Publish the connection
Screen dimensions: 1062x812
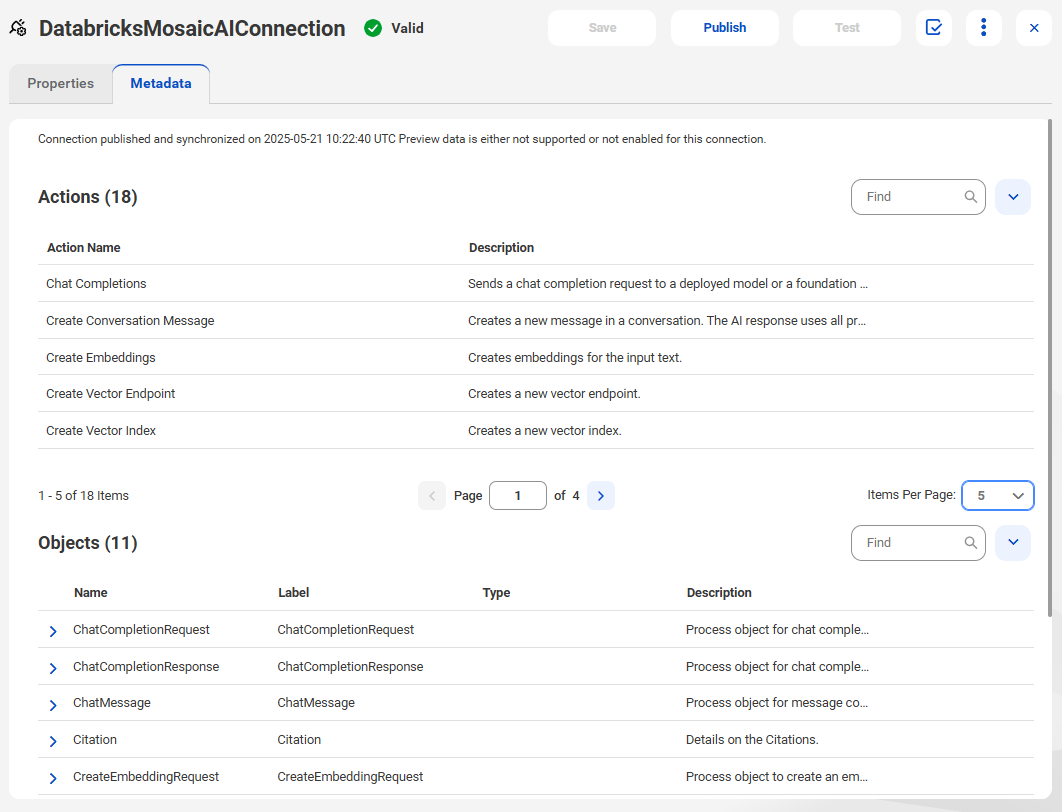point(725,28)
